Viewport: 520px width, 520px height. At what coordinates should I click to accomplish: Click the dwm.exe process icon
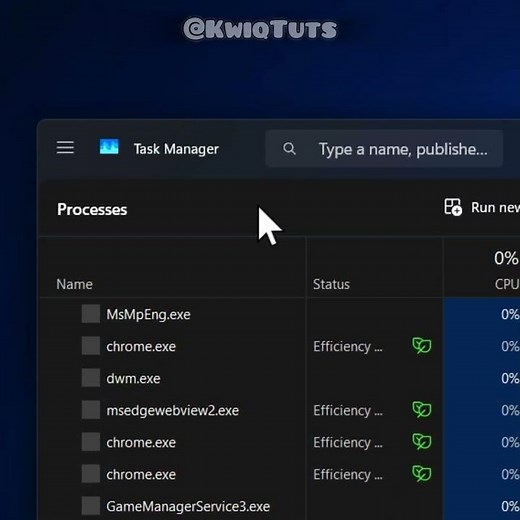(91, 378)
